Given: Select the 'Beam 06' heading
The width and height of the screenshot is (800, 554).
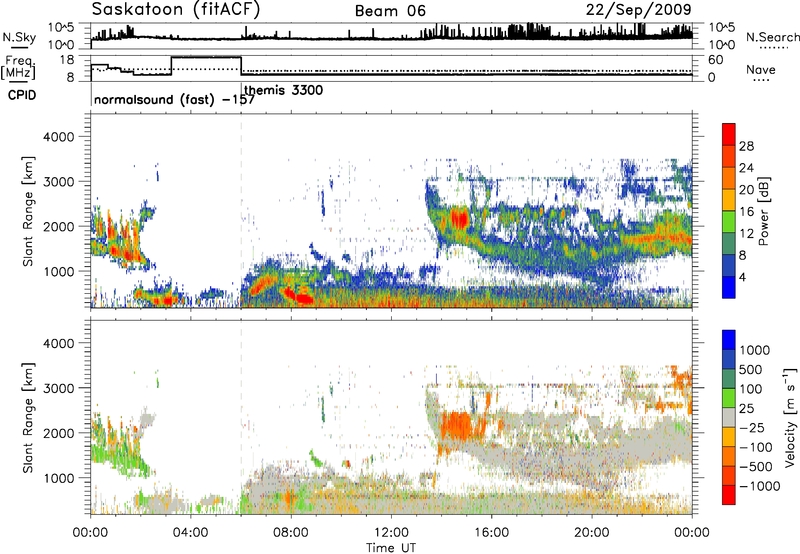Looking at the screenshot, I should (x=390, y=11).
